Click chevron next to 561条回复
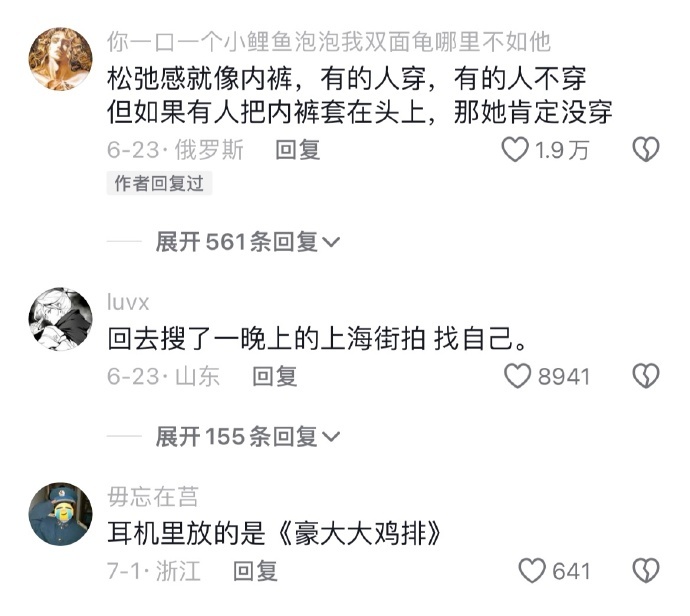The height and width of the screenshot is (616, 690). point(331,242)
